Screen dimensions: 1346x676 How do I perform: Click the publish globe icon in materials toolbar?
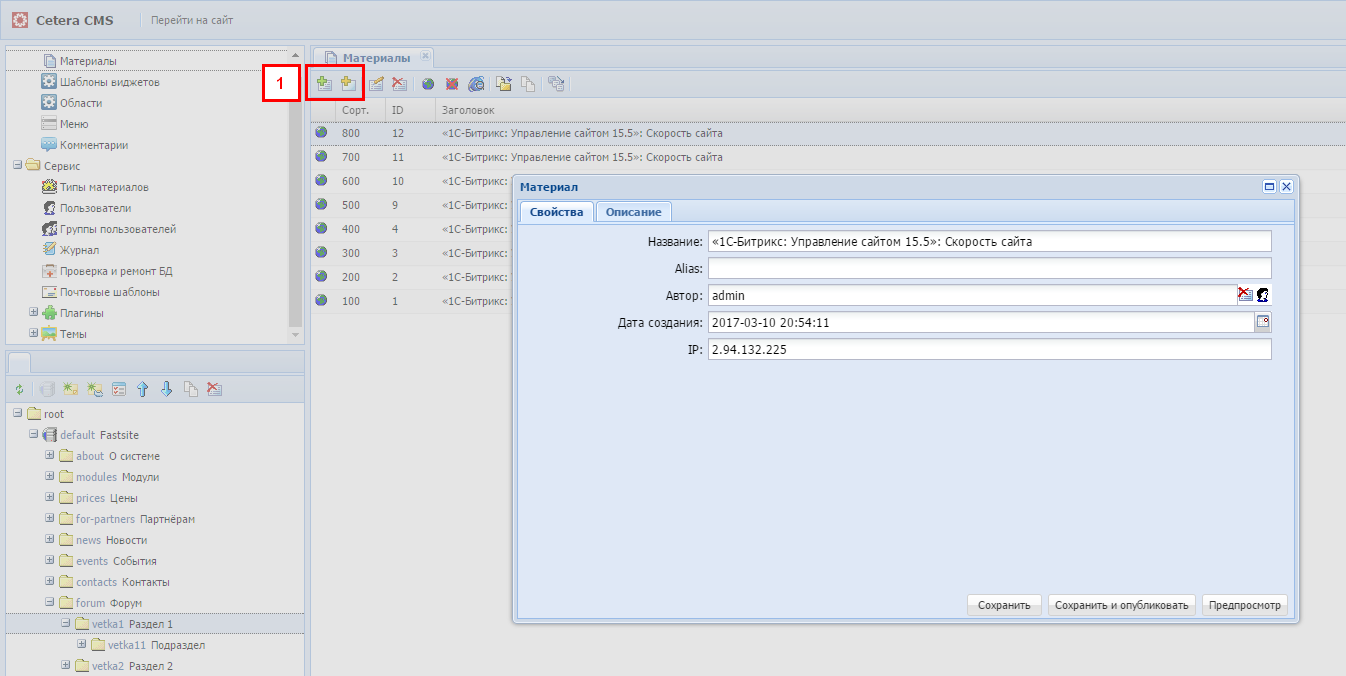point(428,84)
